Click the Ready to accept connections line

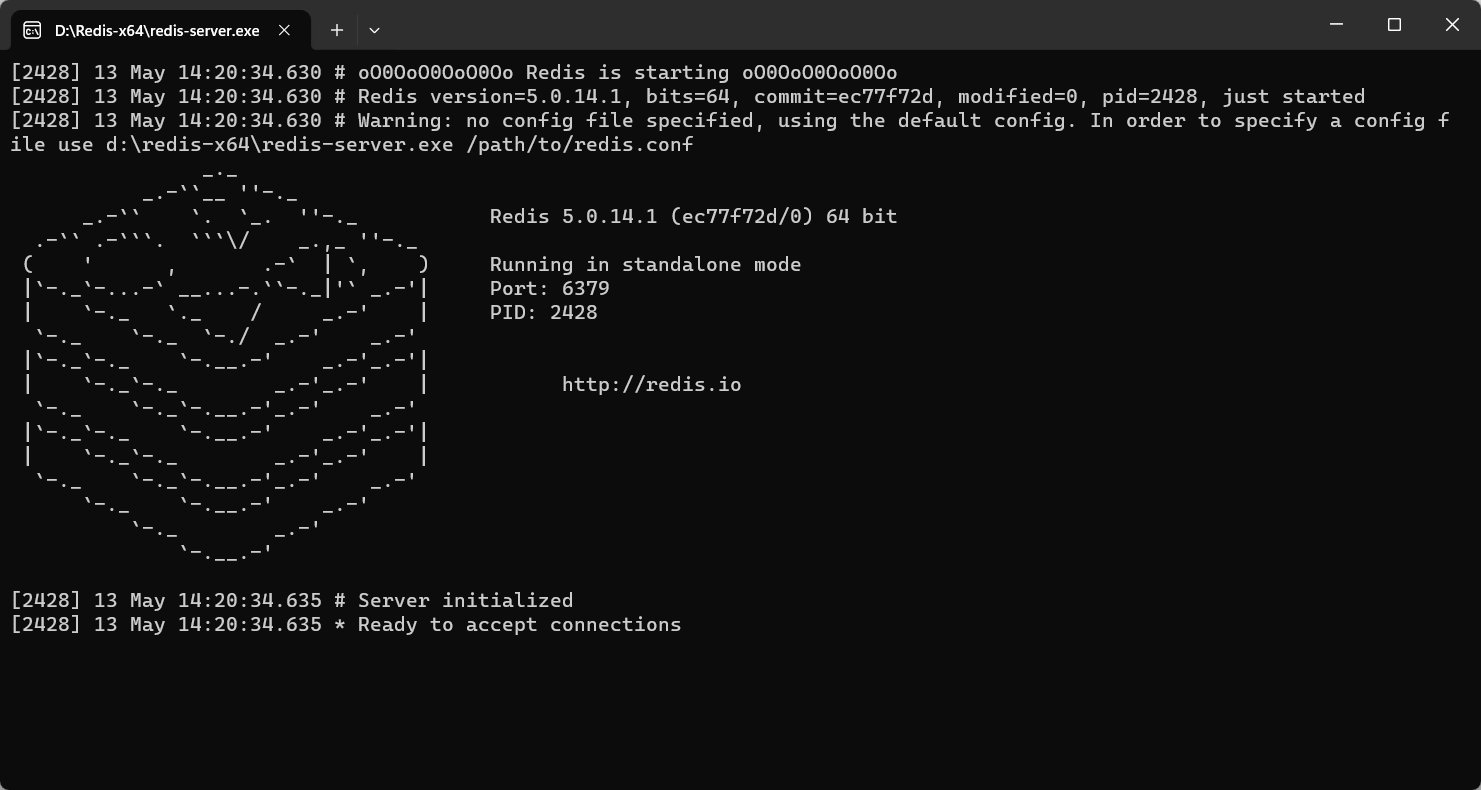[x=346, y=624]
